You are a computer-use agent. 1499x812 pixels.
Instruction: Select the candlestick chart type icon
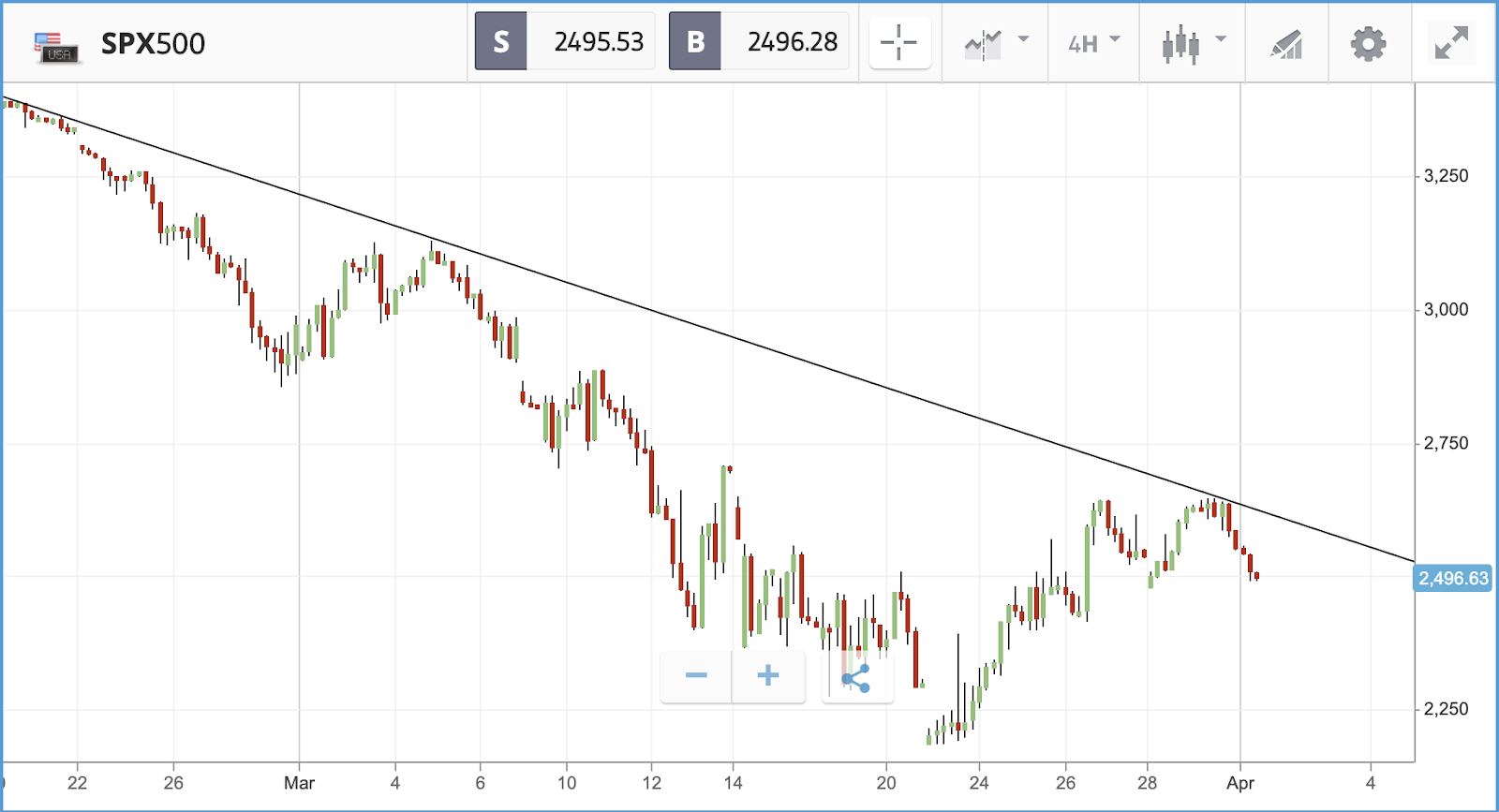tap(1180, 44)
